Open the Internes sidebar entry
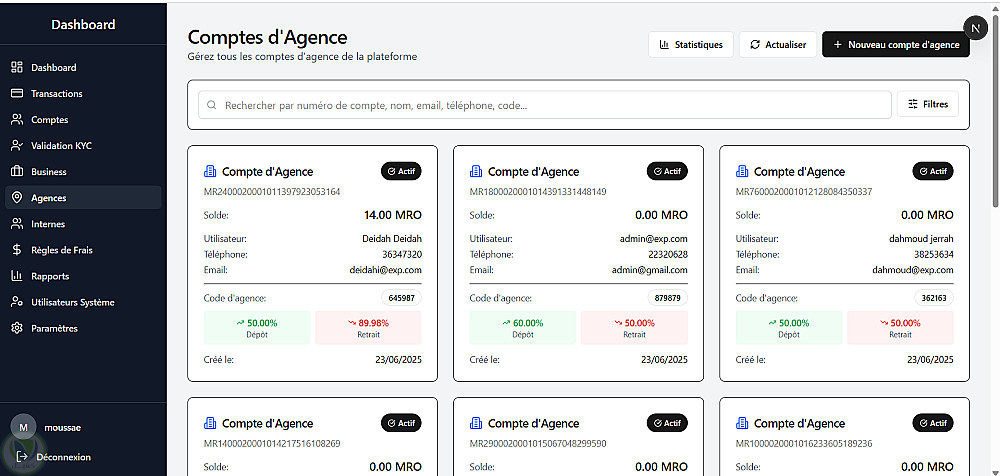This screenshot has height=476, width=1000. [48, 224]
